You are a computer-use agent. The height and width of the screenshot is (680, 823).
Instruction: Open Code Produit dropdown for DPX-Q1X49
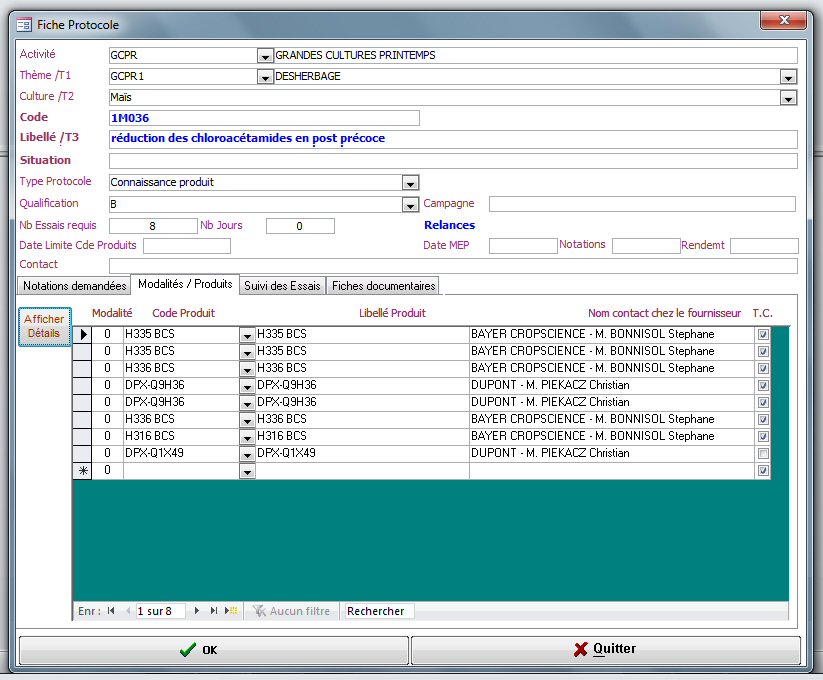pyautogui.click(x=247, y=454)
